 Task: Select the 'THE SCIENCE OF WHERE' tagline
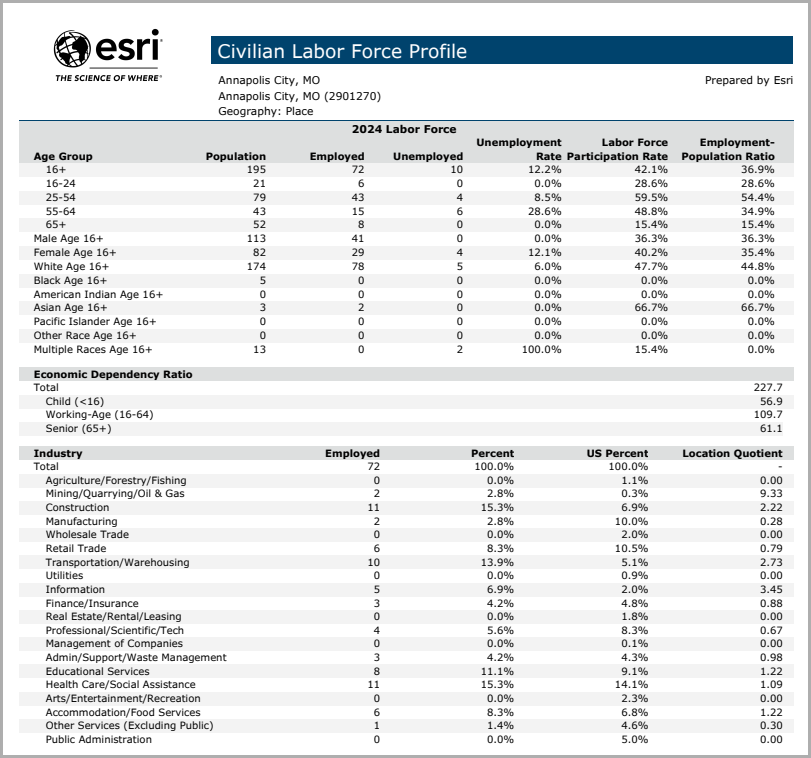(x=108, y=76)
